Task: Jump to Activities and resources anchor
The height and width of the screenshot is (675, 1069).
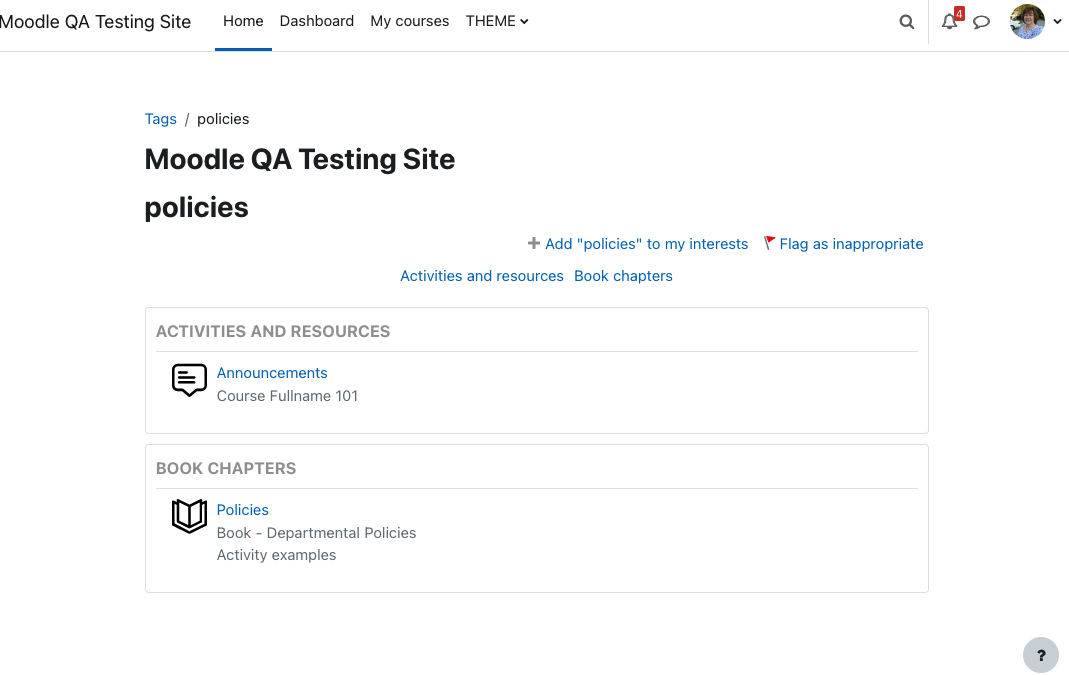Action: pyautogui.click(x=482, y=276)
